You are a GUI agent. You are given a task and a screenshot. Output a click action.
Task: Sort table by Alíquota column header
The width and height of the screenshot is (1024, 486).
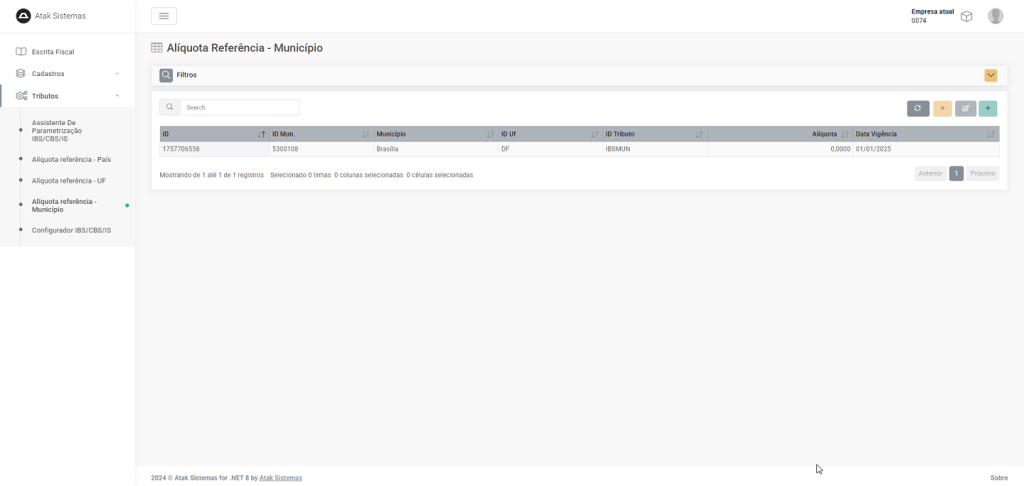coord(824,134)
